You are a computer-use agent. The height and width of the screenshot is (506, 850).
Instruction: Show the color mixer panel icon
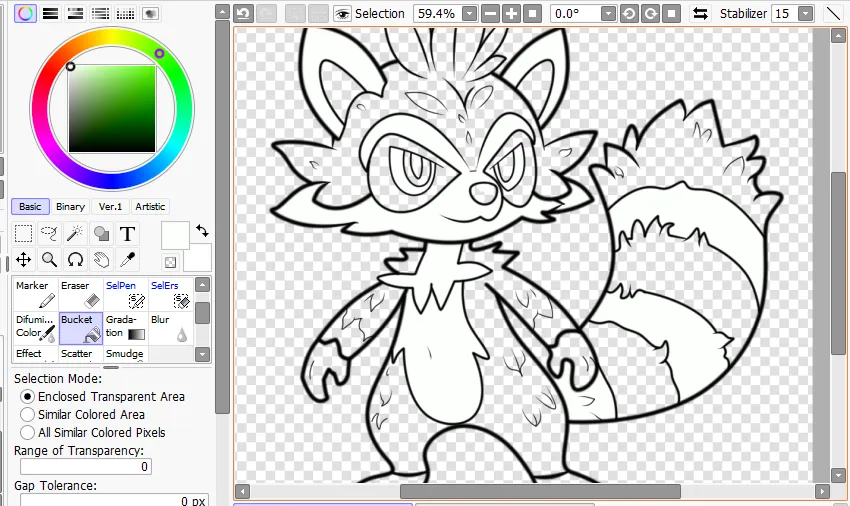tap(100, 13)
